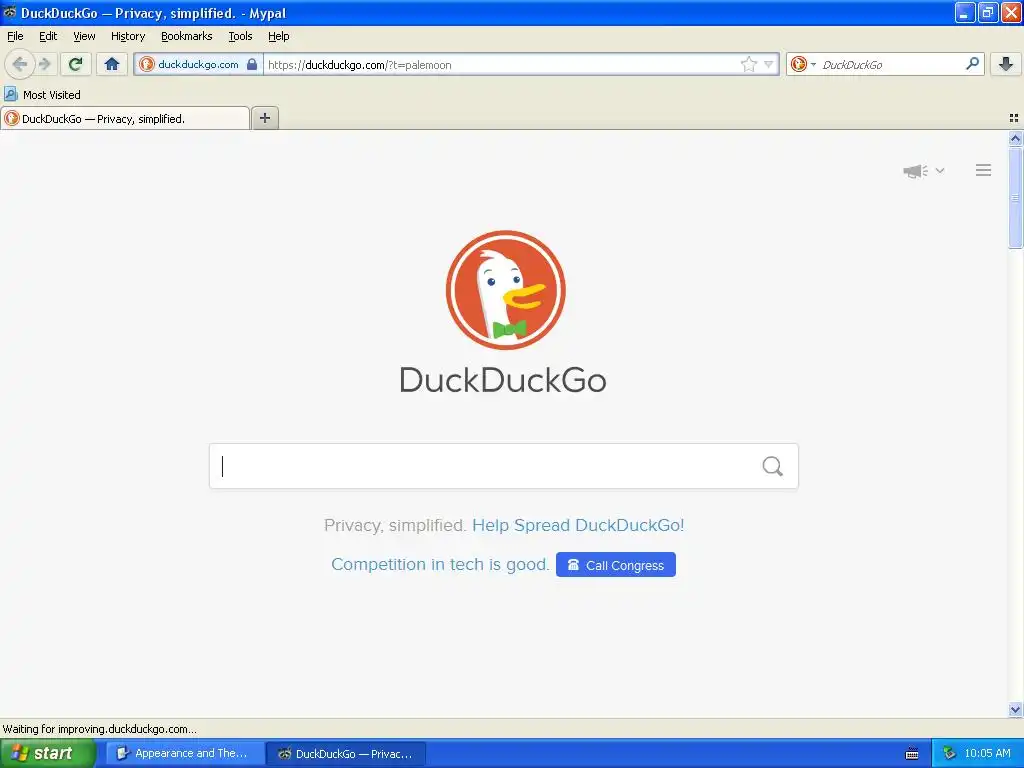Restore down the Mypal browser window
The image size is (1024, 768).
pos(987,12)
